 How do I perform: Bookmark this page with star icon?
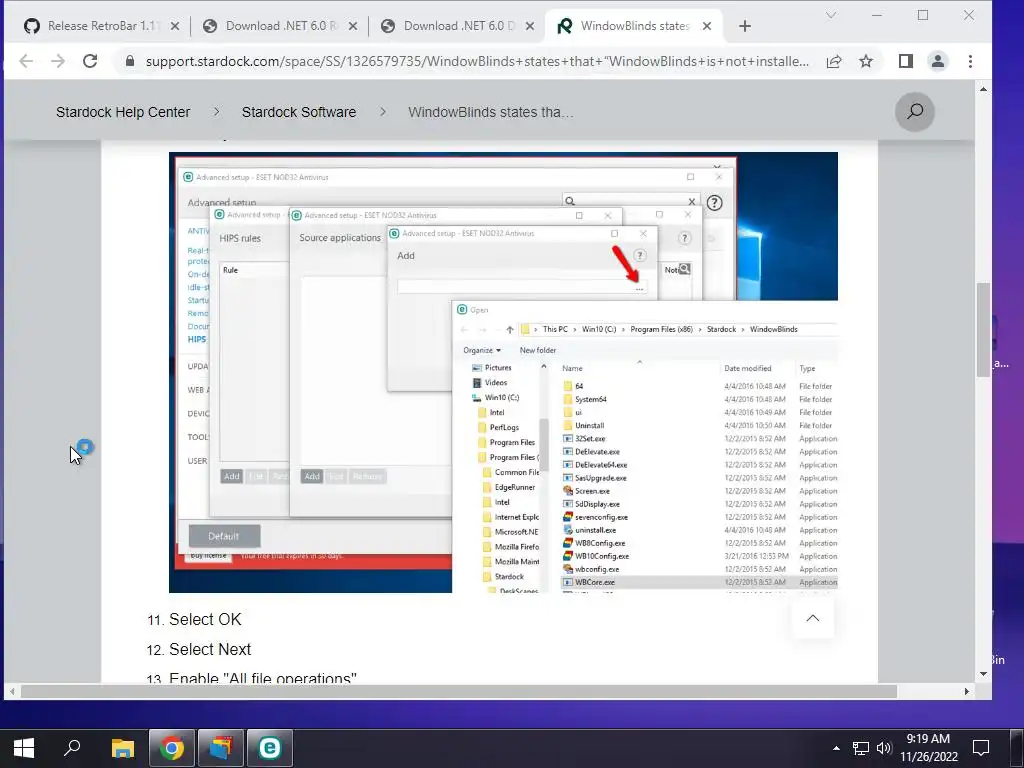tap(866, 61)
